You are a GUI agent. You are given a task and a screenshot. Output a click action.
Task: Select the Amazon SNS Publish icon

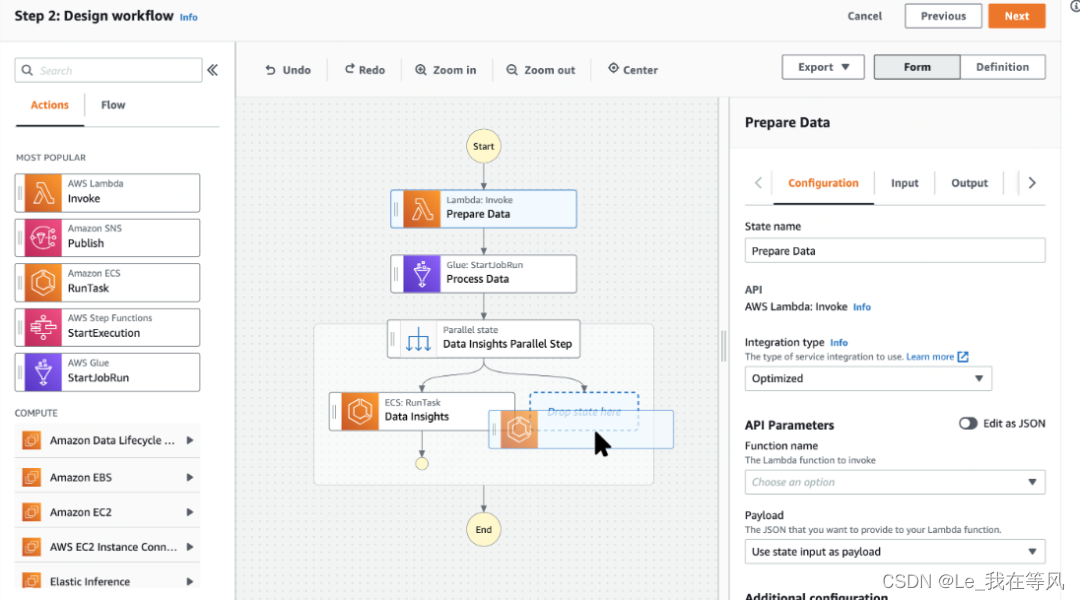(43, 238)
